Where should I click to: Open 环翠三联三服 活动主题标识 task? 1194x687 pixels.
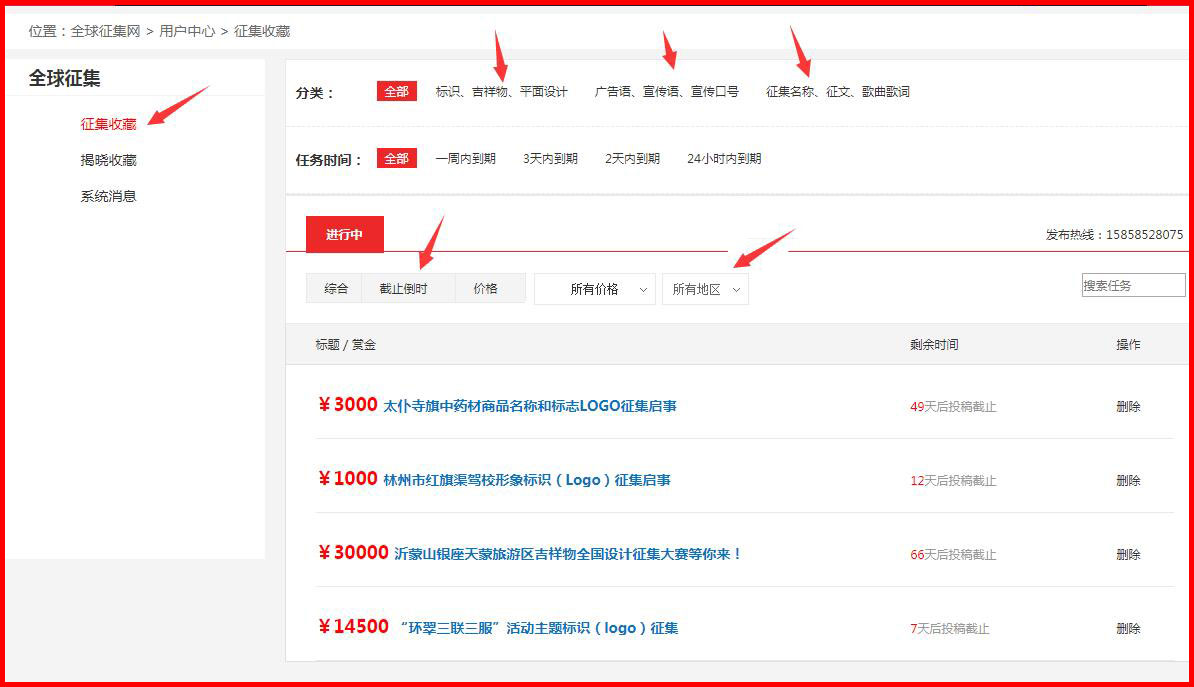click(x=538, y=628)
